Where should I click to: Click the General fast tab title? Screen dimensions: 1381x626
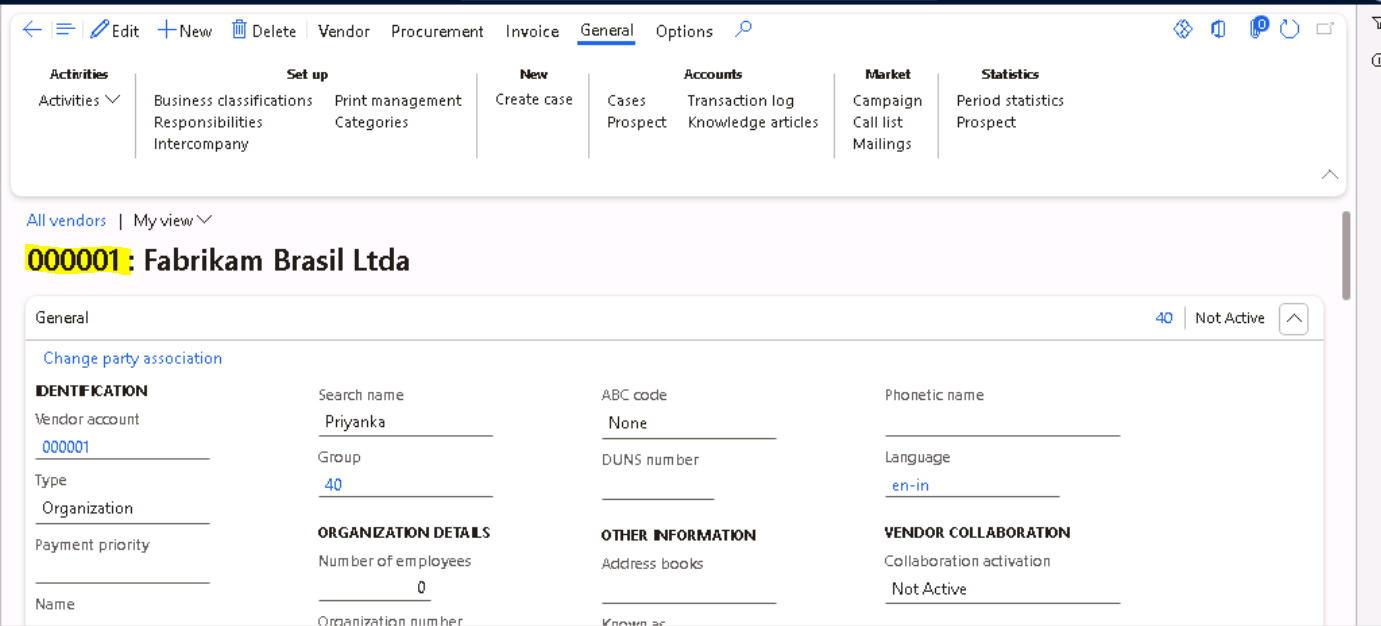(x=62, y=318)
